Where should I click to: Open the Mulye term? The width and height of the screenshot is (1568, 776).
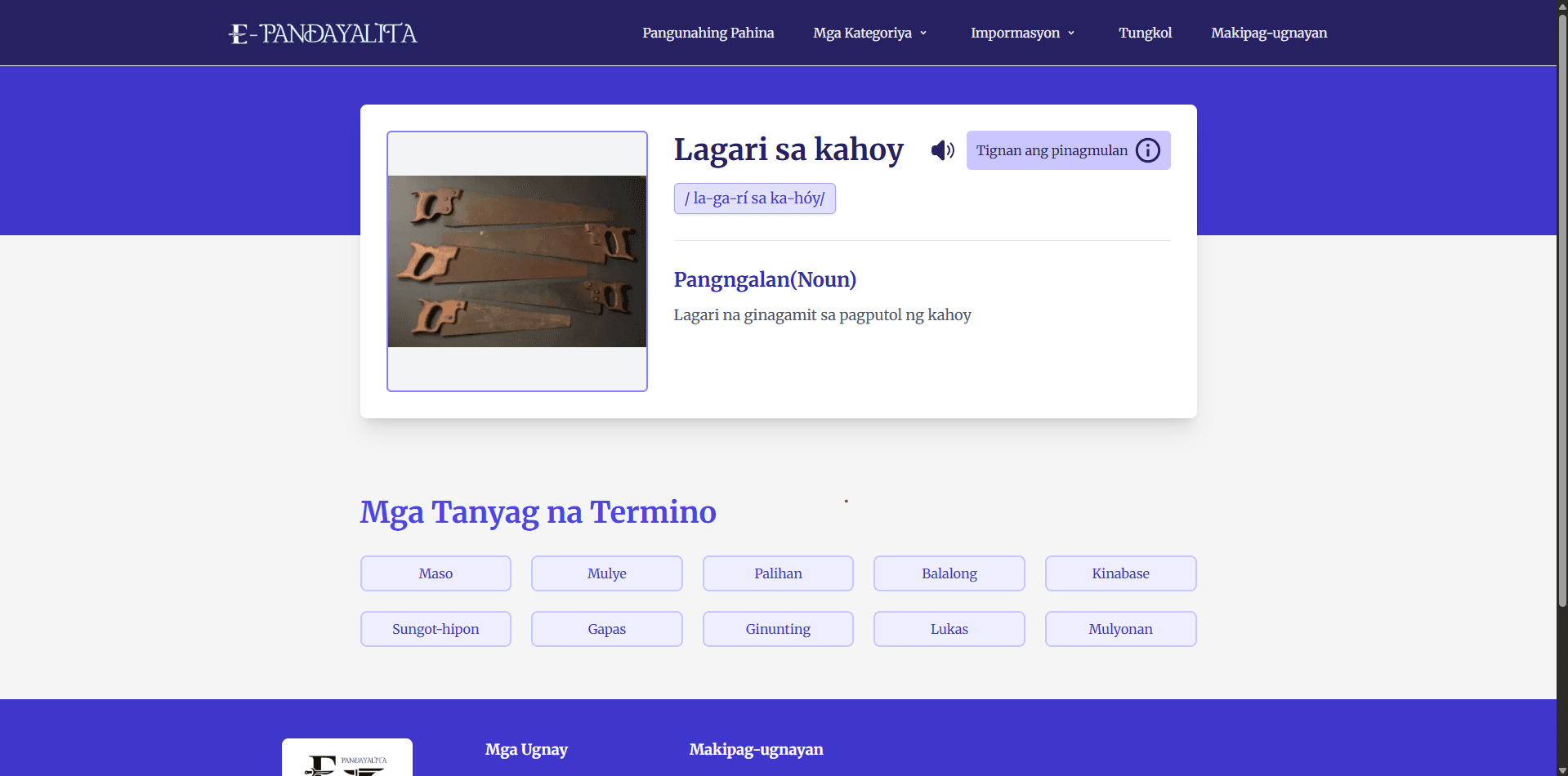[x=606, y=573]
